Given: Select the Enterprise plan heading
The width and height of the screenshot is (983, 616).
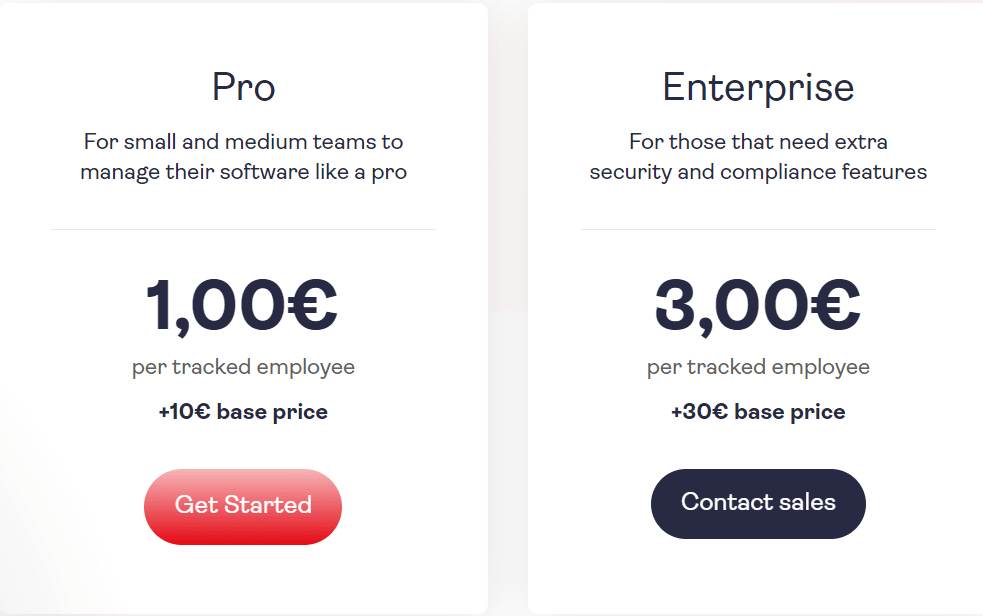Looking at the screenshot, I should click(x=757, y=88).
